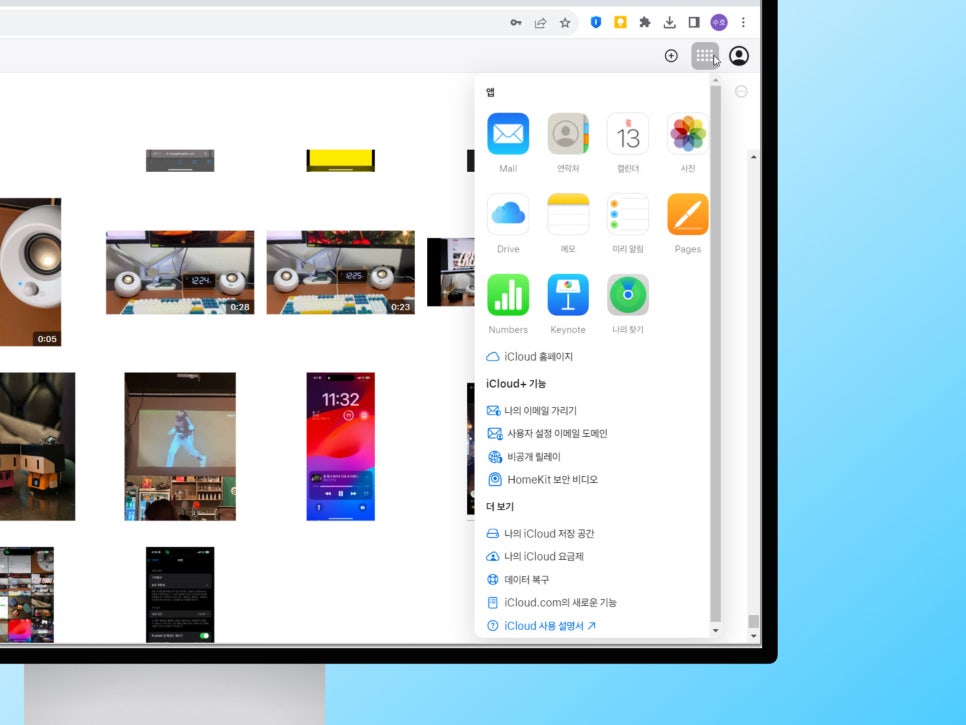Toggle the browser side panel icon
966x725 pixels.
(694, 23)
